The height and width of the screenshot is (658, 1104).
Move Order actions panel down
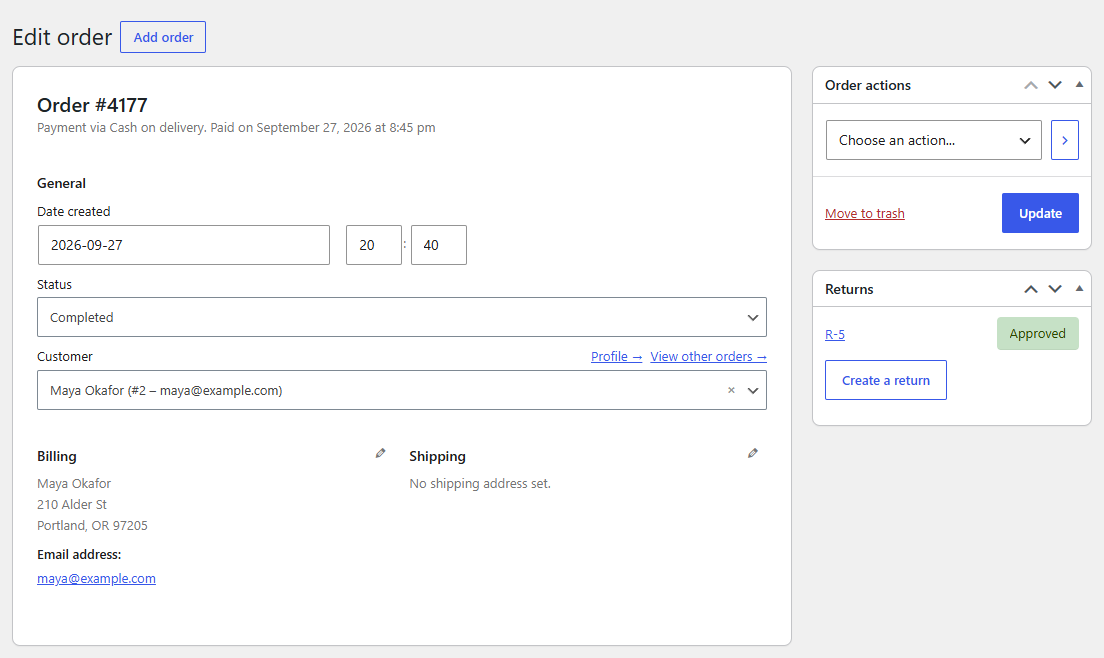point(1055,85)
